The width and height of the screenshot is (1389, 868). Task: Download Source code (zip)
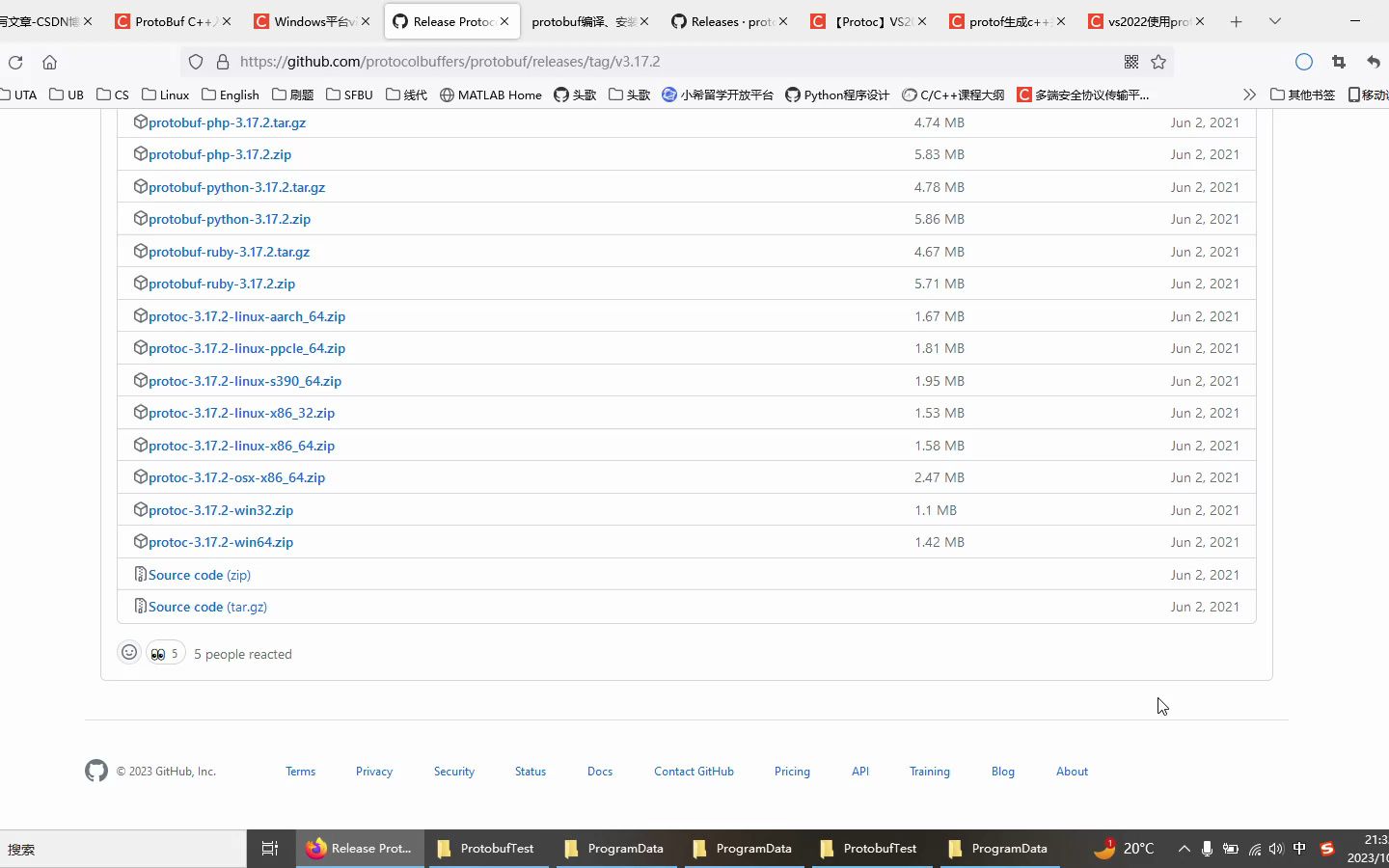pos(200,575)
